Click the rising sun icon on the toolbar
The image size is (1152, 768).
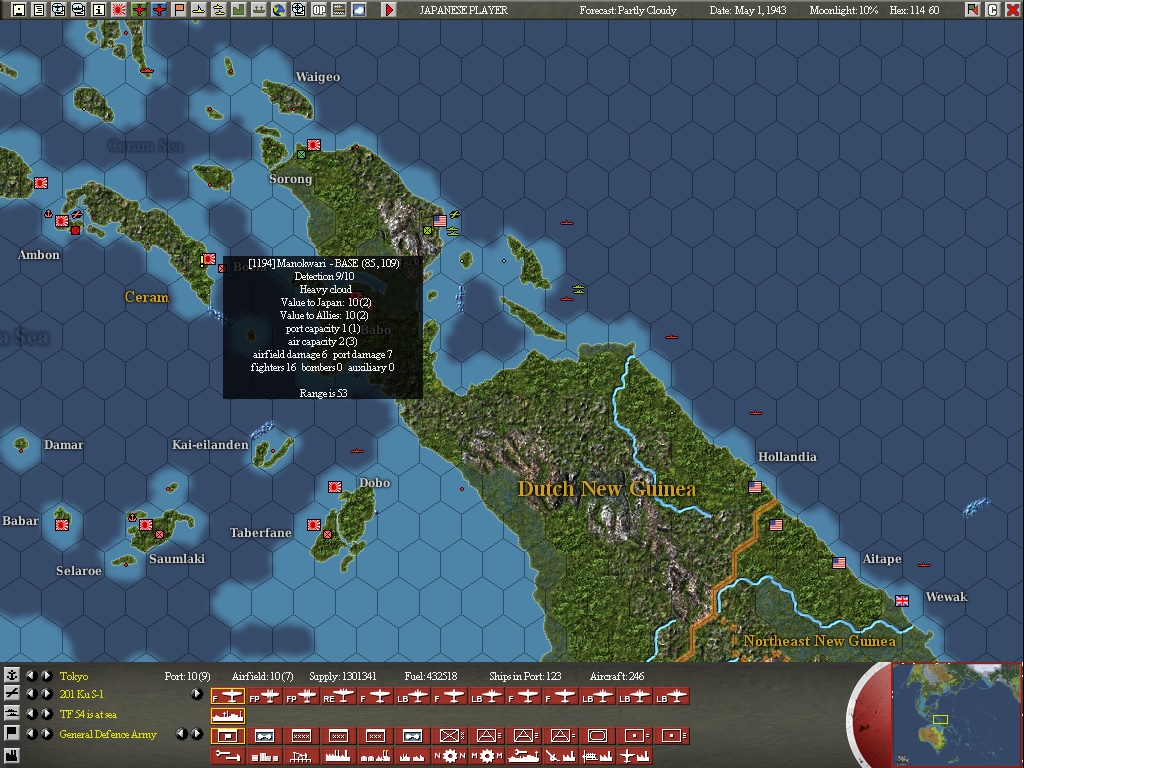tap(117, 10)
